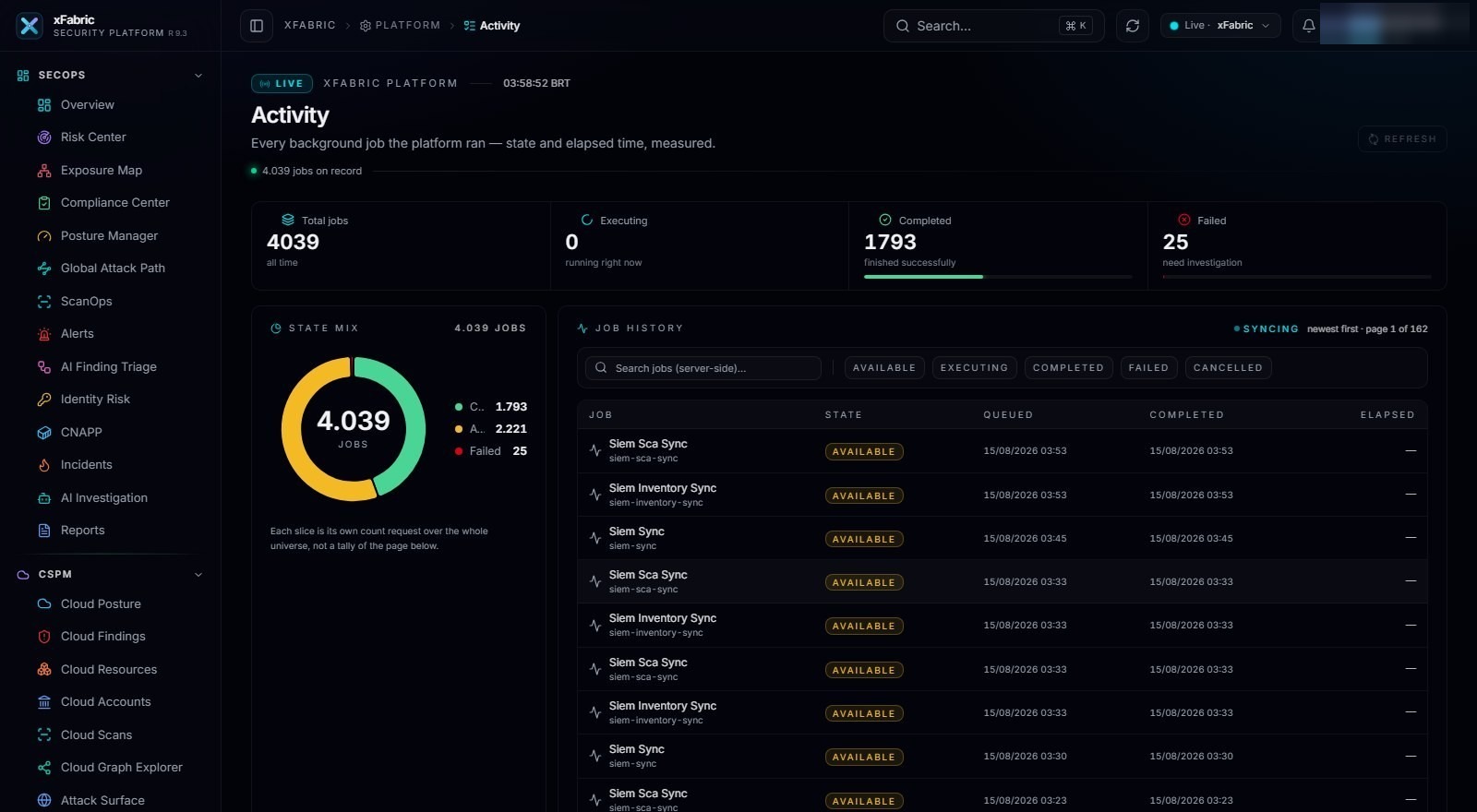1477x812 pixels.
Task: Toggle the sidebar panel icon
Action: [x=257, y=26]
